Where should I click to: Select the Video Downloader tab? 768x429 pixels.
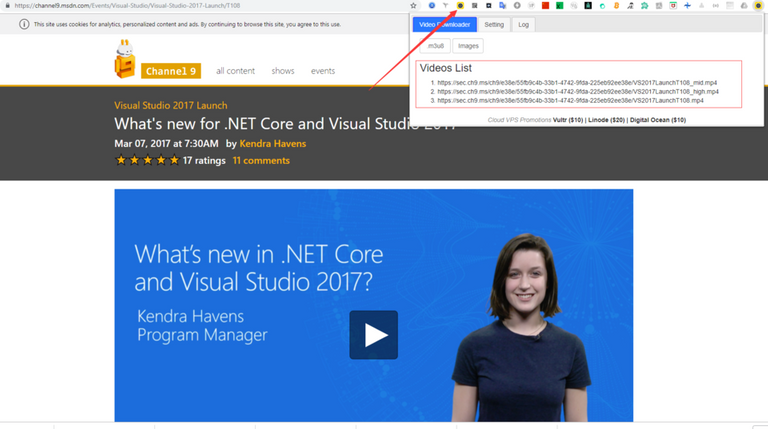coord(445,24)
